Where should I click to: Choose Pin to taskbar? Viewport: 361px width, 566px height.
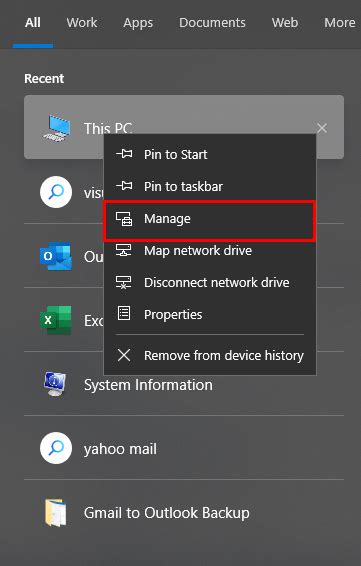[210, 186]
